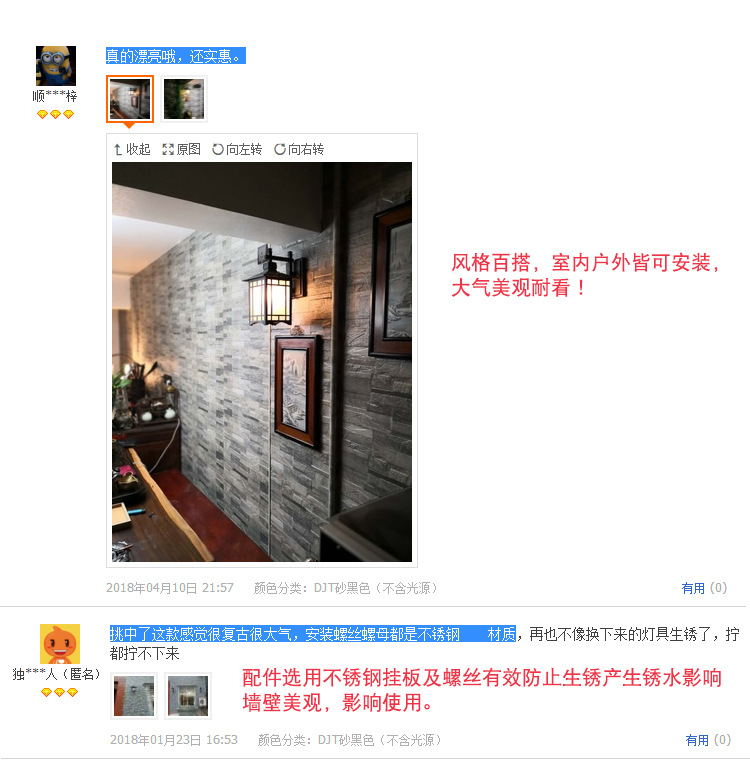Click the highlighted review text 真的漂亮哦
This screenshot has width=750, height=765.
pyautogui.click(x=176, y=56)
